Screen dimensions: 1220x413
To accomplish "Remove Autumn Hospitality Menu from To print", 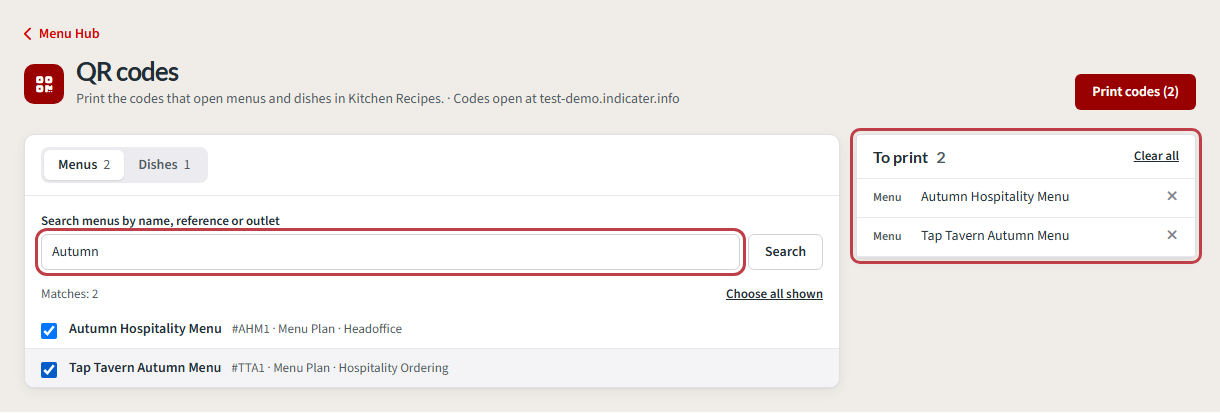I will pyautogui.click(x=1172, y=196).
